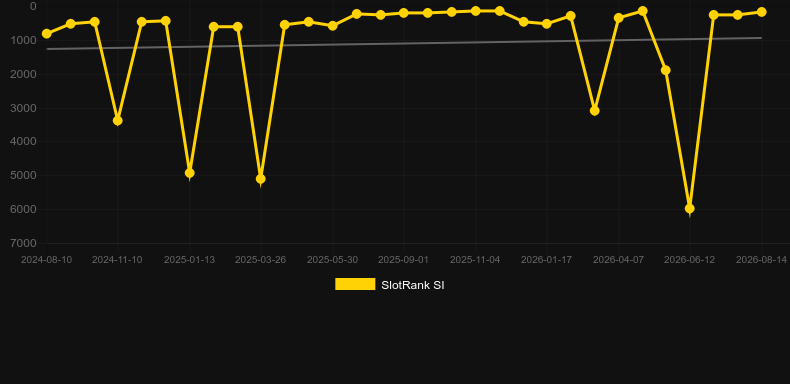
Task: Select the data point at 2025-11-04
Action: click(475, 11)
